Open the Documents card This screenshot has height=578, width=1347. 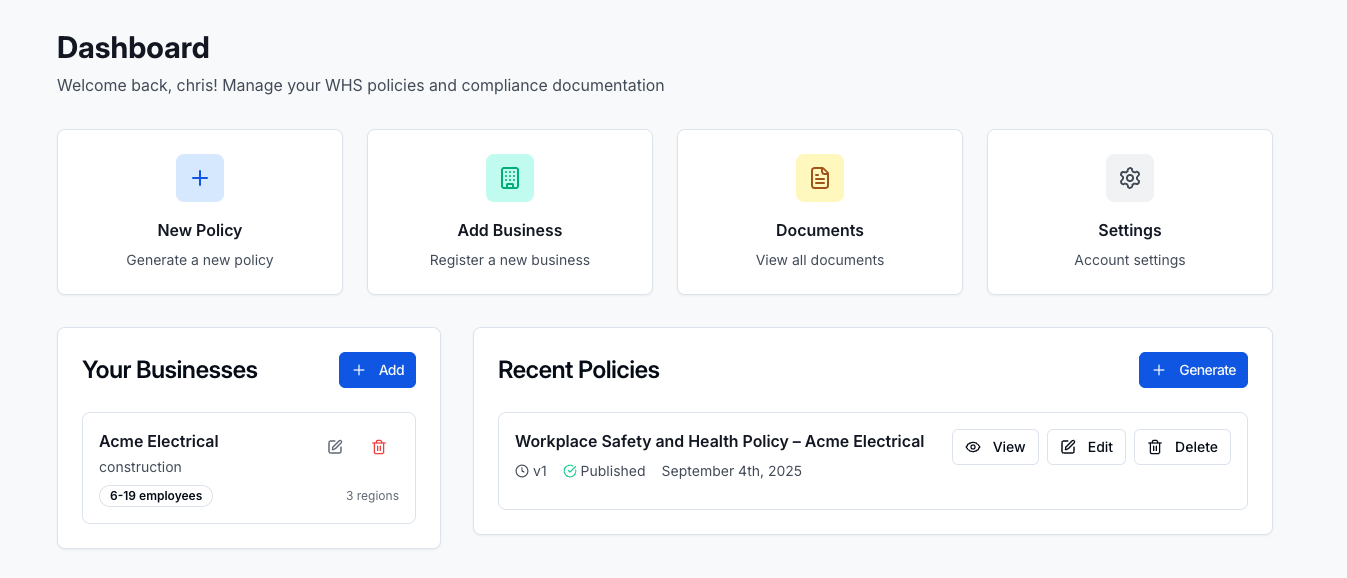click(x=820, y=212)
